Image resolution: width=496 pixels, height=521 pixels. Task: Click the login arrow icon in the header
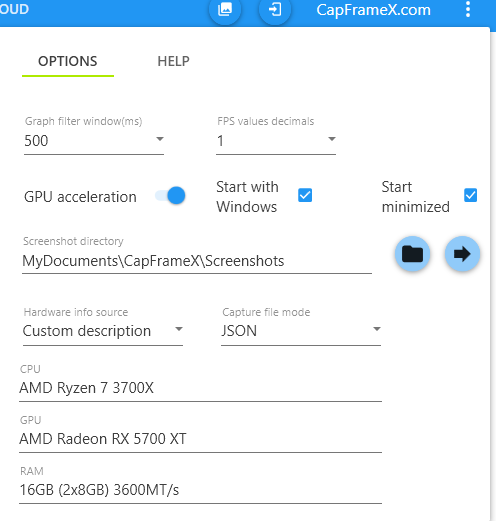[275, 9]
